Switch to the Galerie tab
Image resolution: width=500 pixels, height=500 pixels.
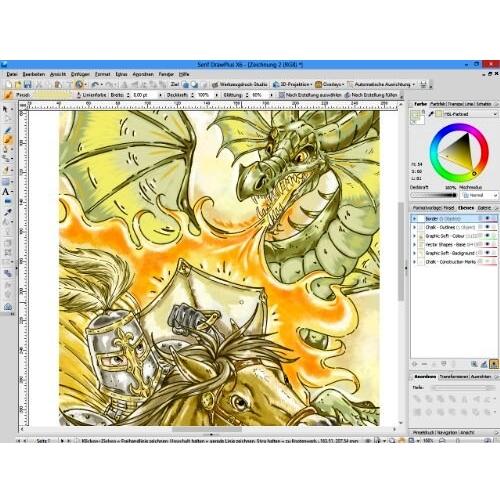pyautogui.click(x=484, y=208)
